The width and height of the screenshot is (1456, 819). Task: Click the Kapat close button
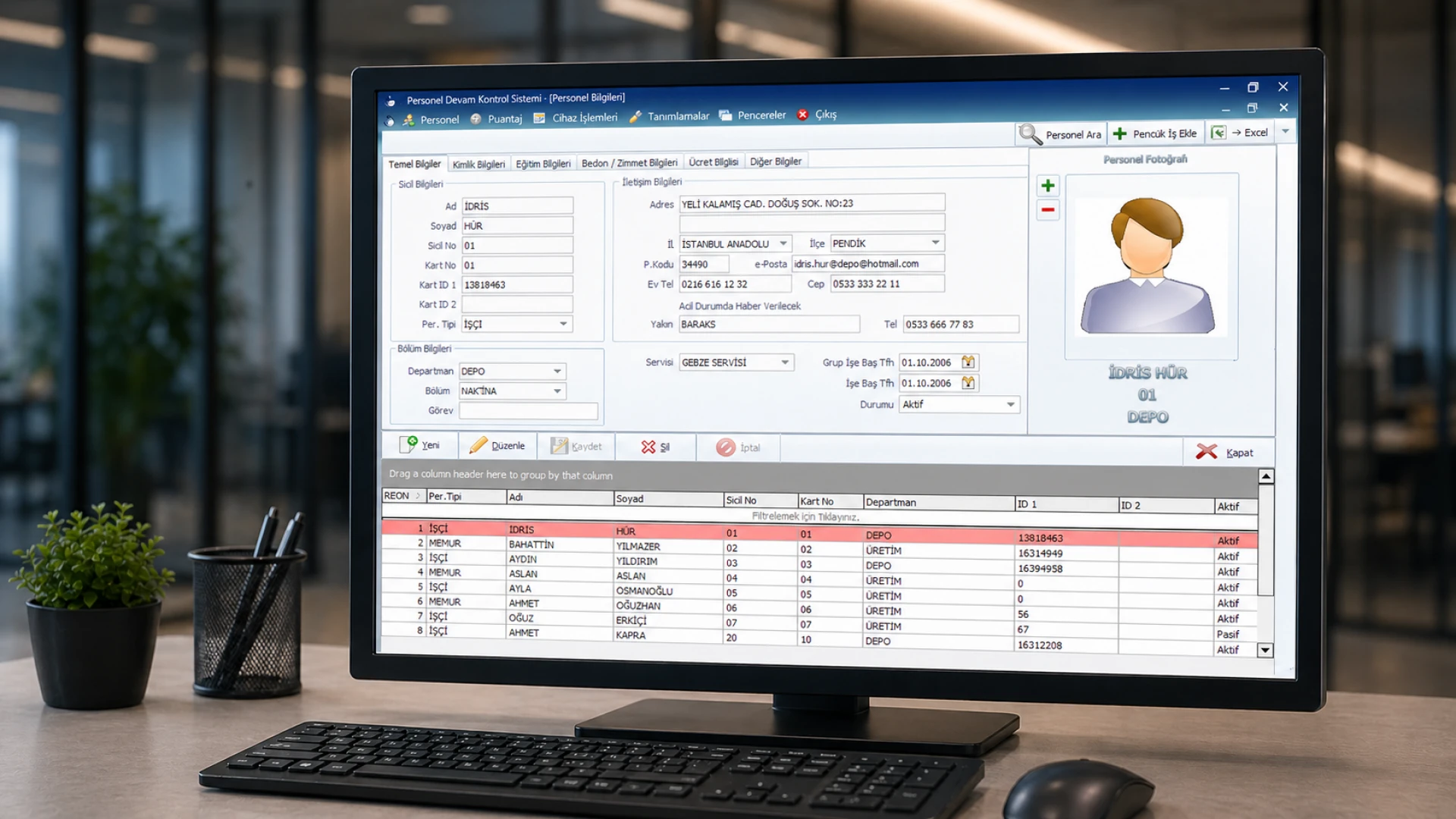coord(1225,453)
